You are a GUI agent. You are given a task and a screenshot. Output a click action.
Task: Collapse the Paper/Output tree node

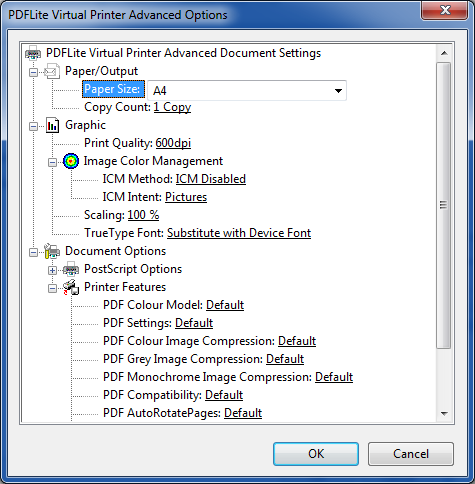33,72
